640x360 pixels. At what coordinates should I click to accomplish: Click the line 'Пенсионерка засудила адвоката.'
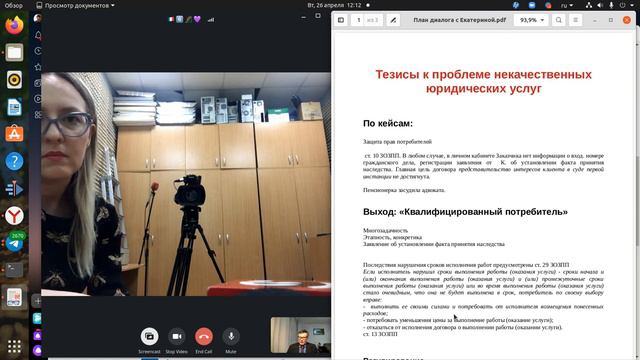pos(404,190)
